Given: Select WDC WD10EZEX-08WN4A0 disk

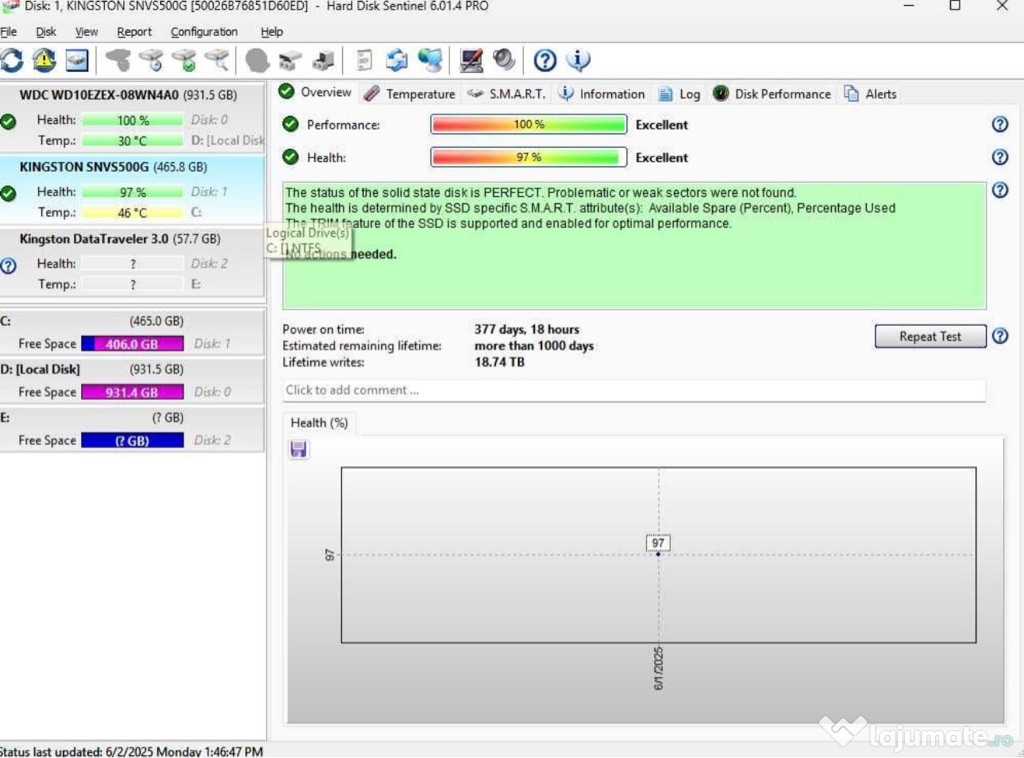Looking at the screenshot, I should [x=133, y=117].
